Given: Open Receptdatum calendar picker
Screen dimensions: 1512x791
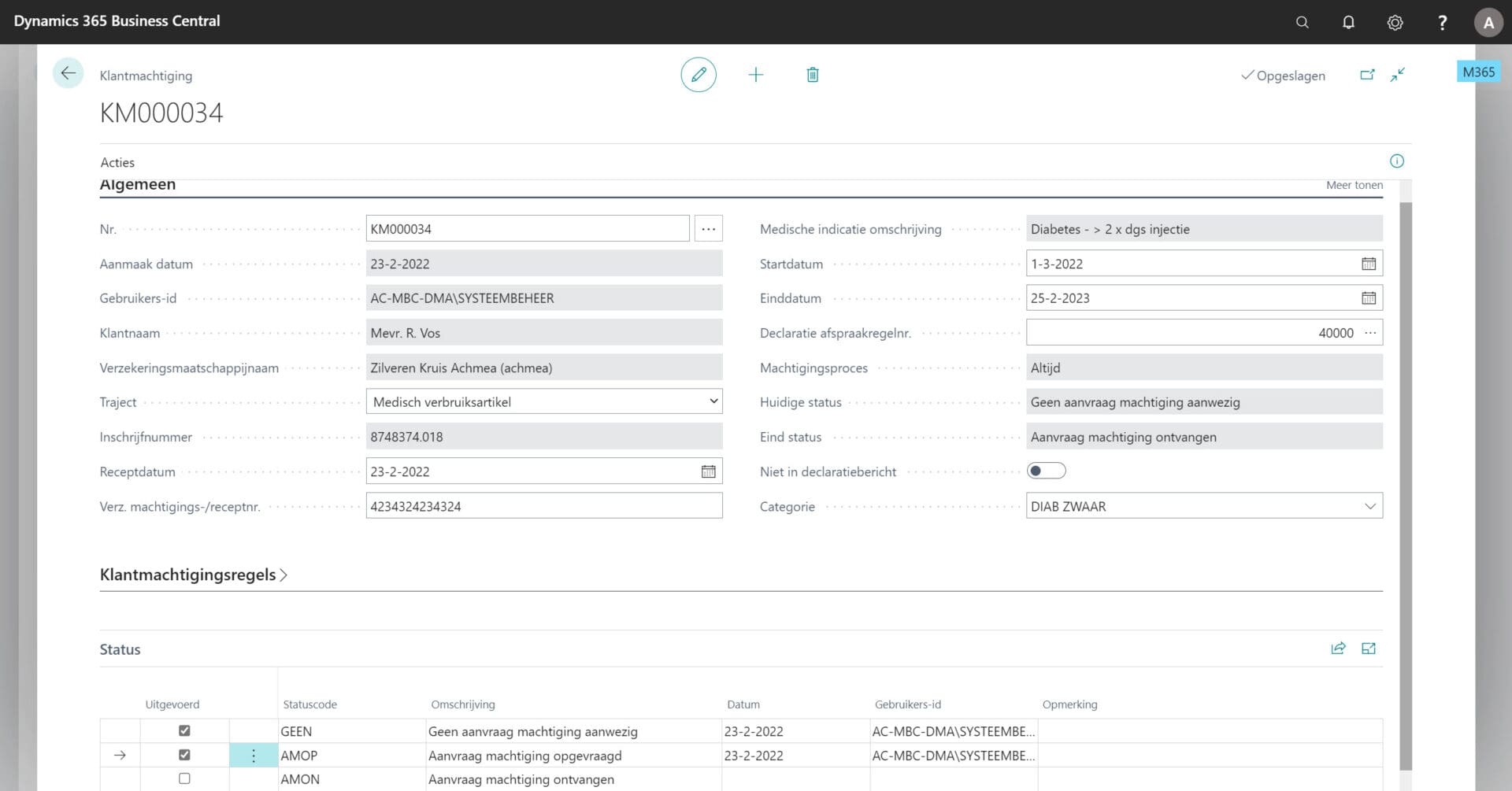Looking at the screenshot, I should point(709,471).
